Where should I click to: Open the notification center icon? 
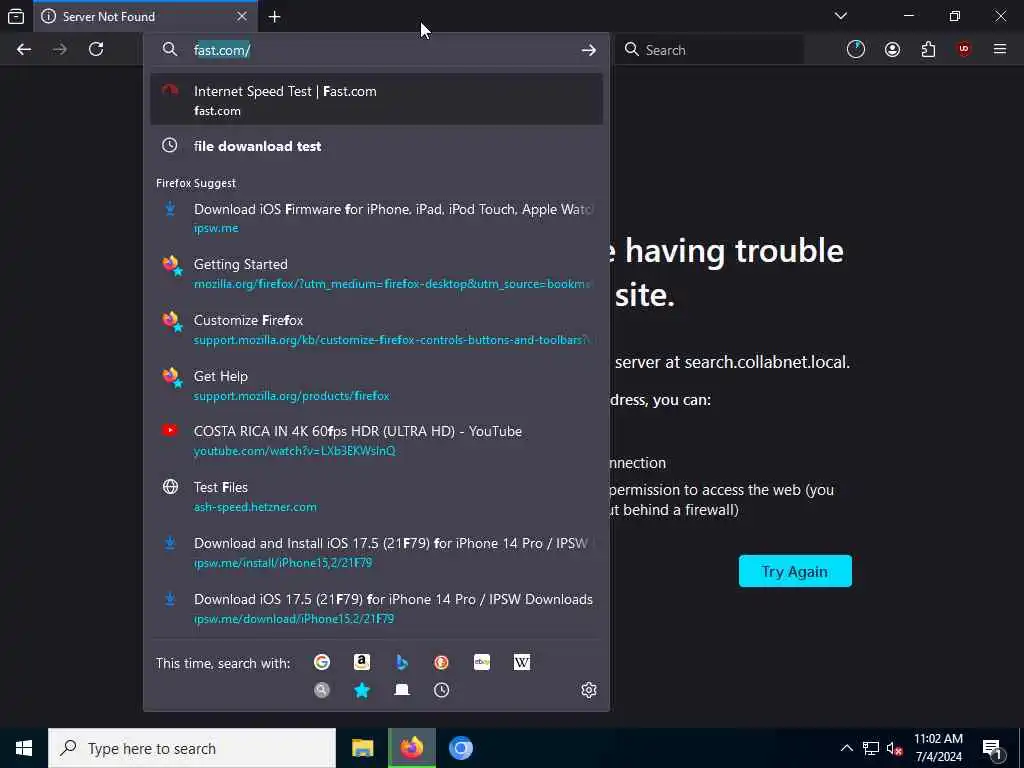992,748
